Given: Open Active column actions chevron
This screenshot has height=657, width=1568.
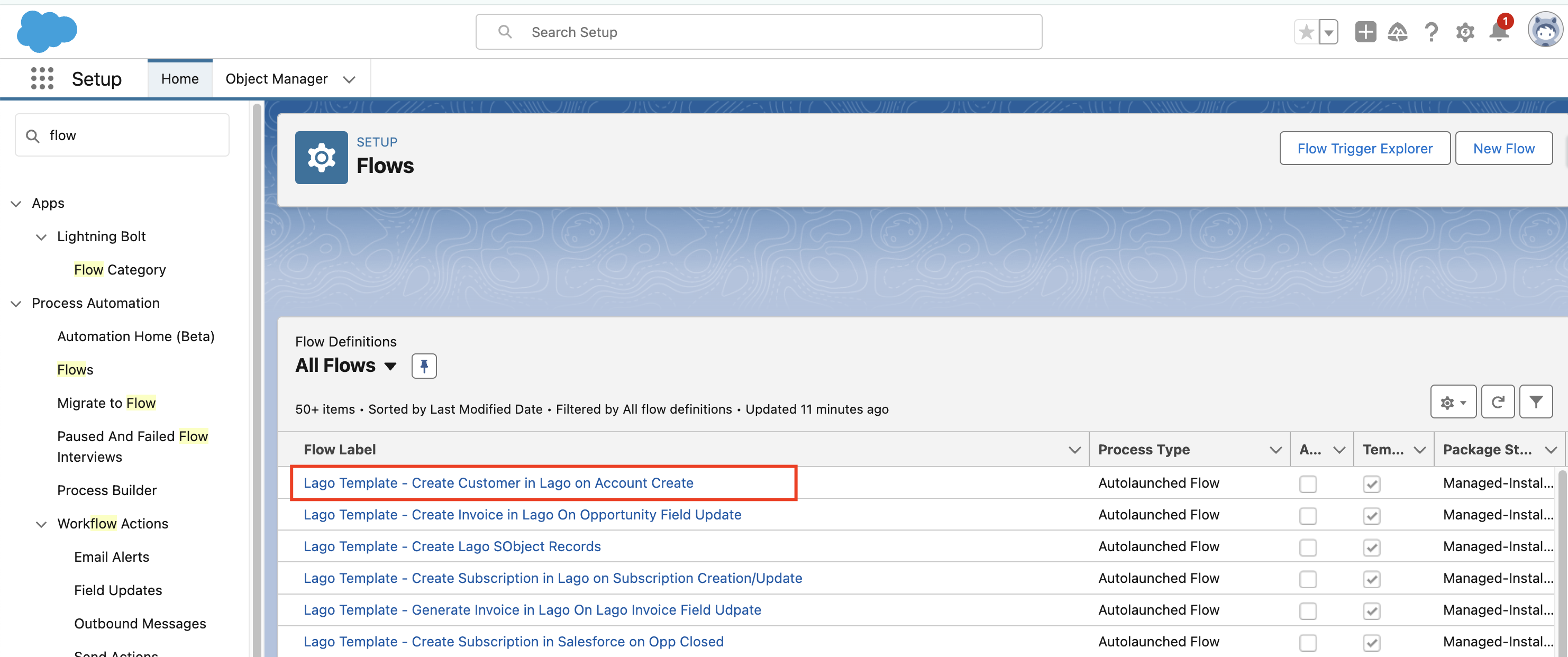Looking at the screenshot, I should pyautogui.click(x=1339, y=450).
